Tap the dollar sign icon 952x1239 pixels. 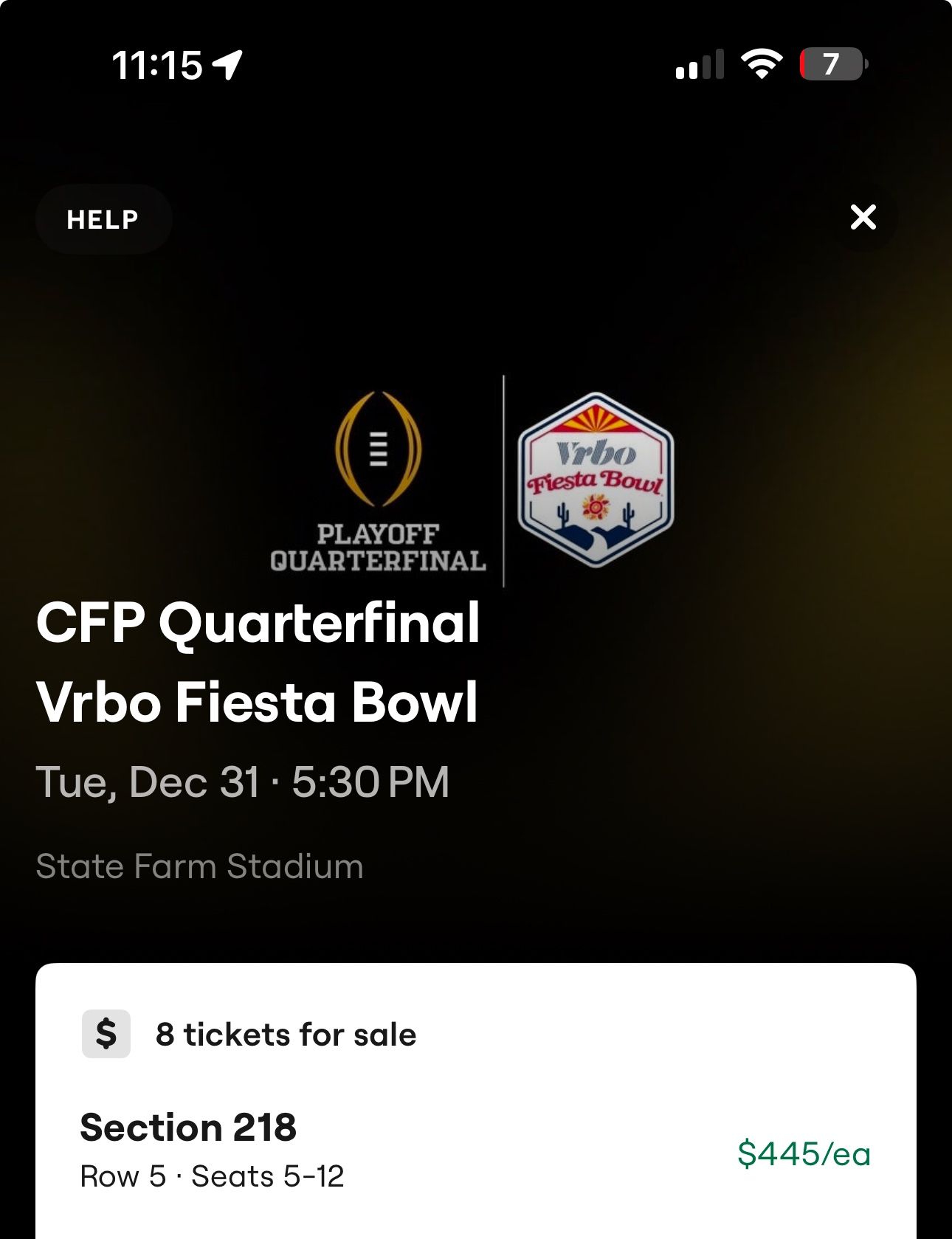pos(106,1033)
